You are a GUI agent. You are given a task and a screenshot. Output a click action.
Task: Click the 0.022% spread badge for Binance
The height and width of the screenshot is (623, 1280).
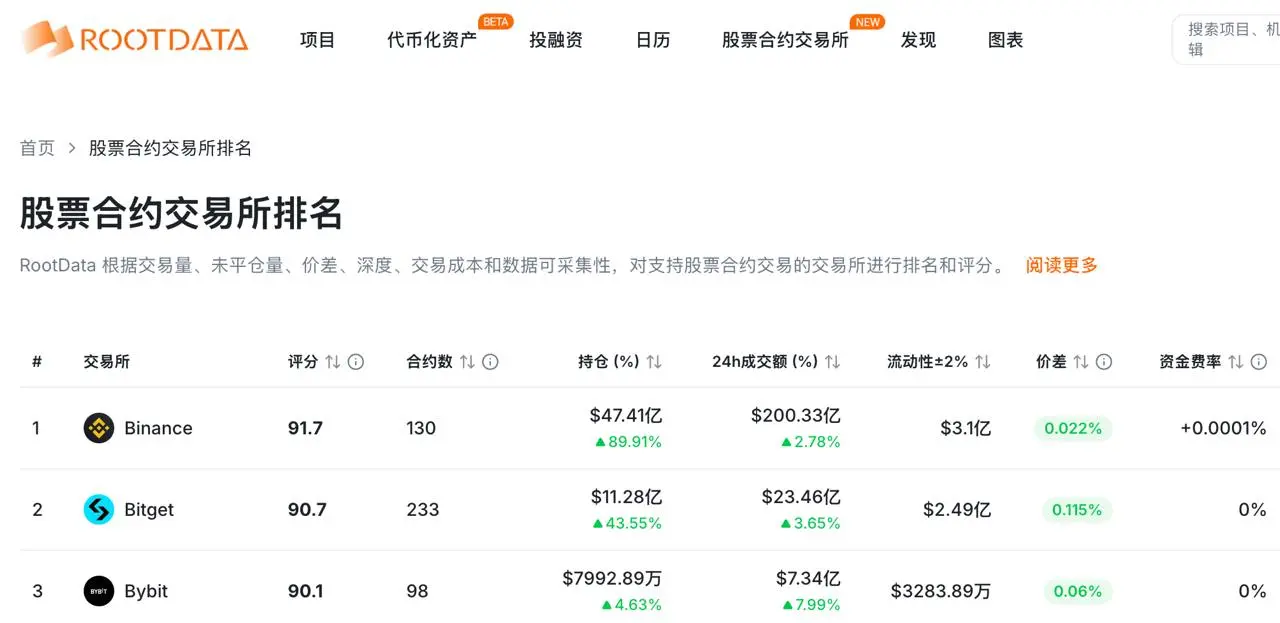tap(1073, 428)
